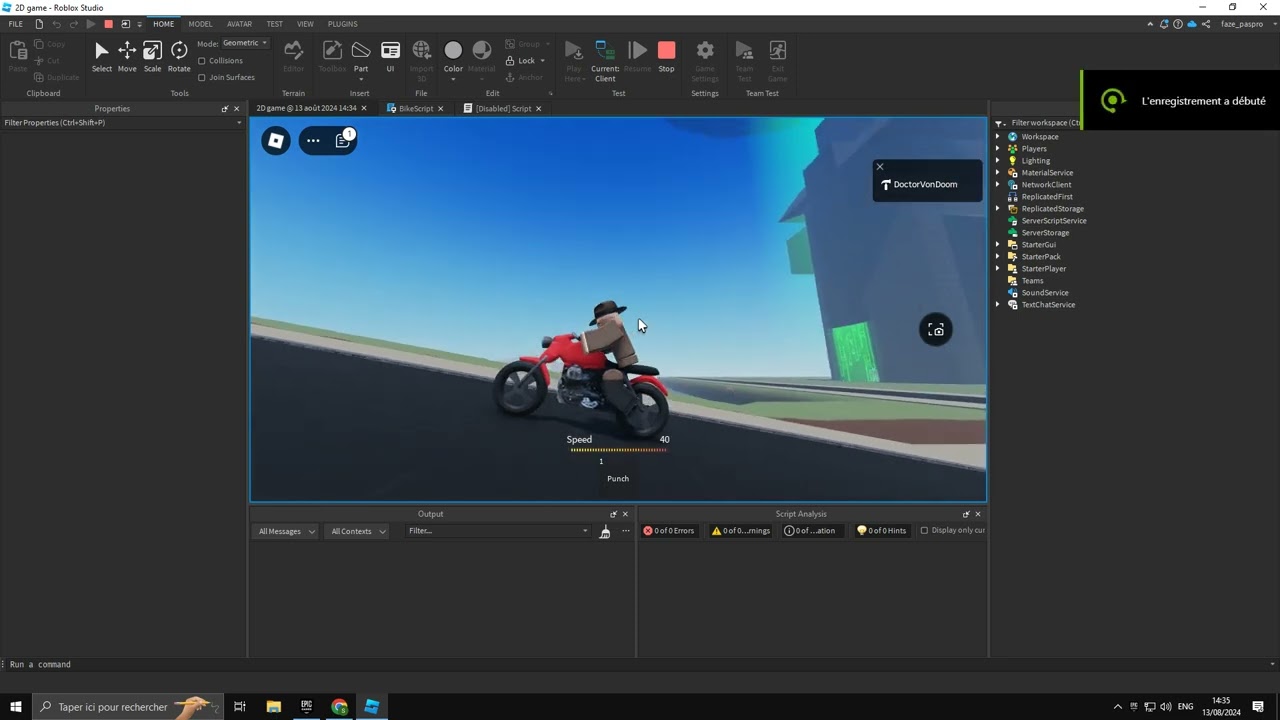1280x720 pixels.
Task: Click the Color swatch in ribbon
Action: click(453, 52)
